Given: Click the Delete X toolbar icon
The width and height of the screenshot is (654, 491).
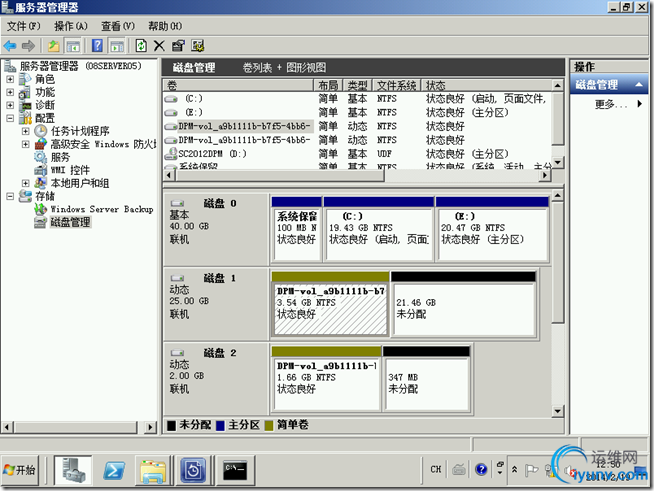Looking at the screenshot, I should [x=159, y=46].
